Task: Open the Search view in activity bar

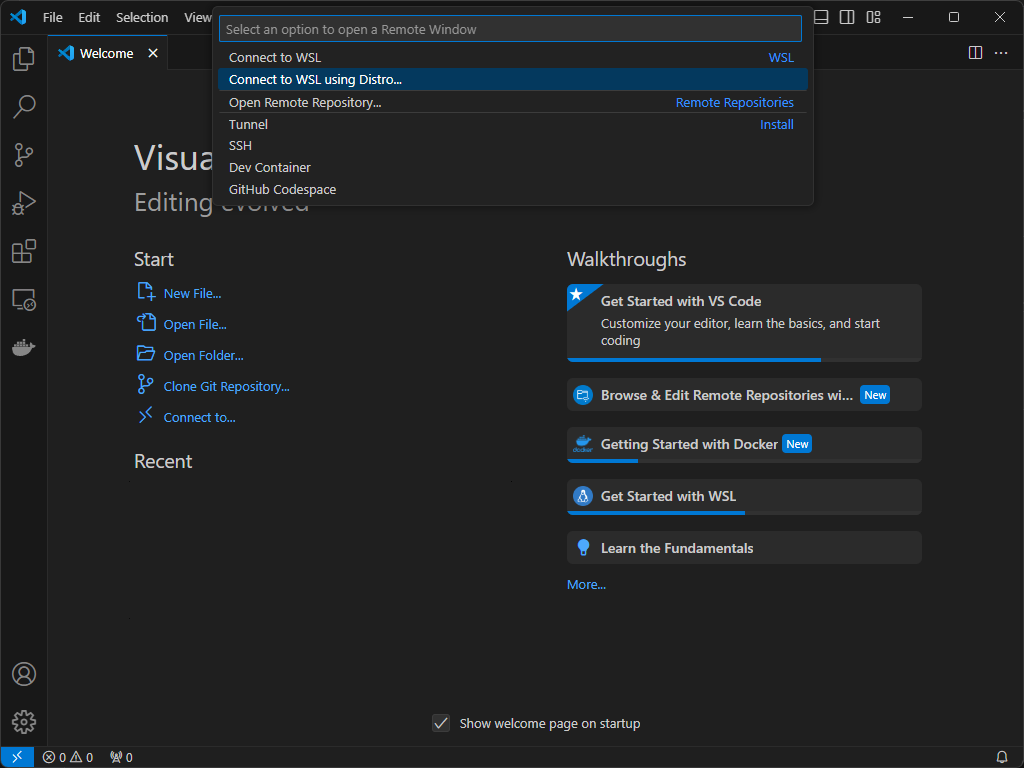Action: (x=24, y=107)
